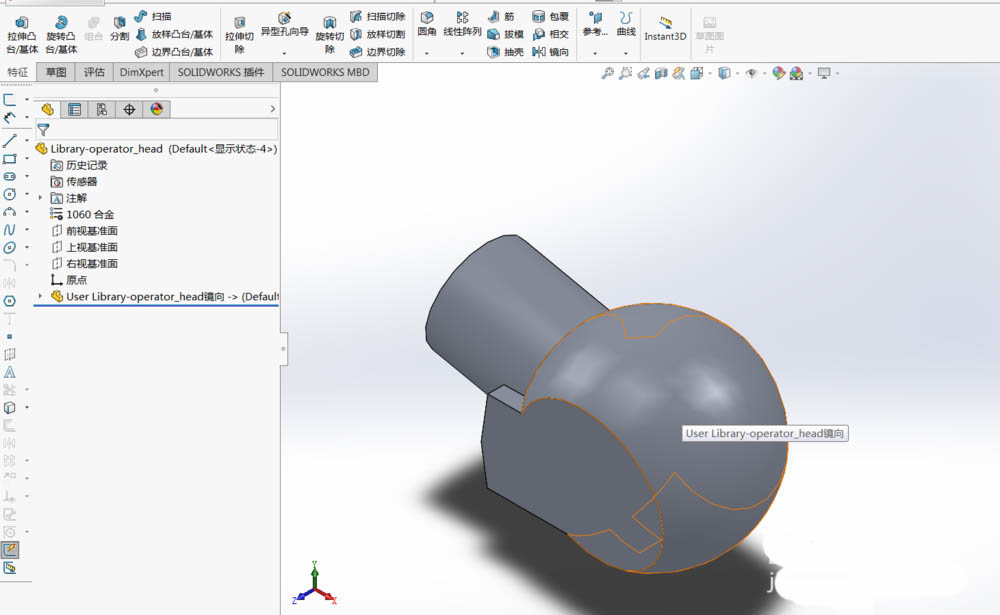
Task: Open the SOLIDWORKS MBD tab
Action: click(x=324, y=72)
